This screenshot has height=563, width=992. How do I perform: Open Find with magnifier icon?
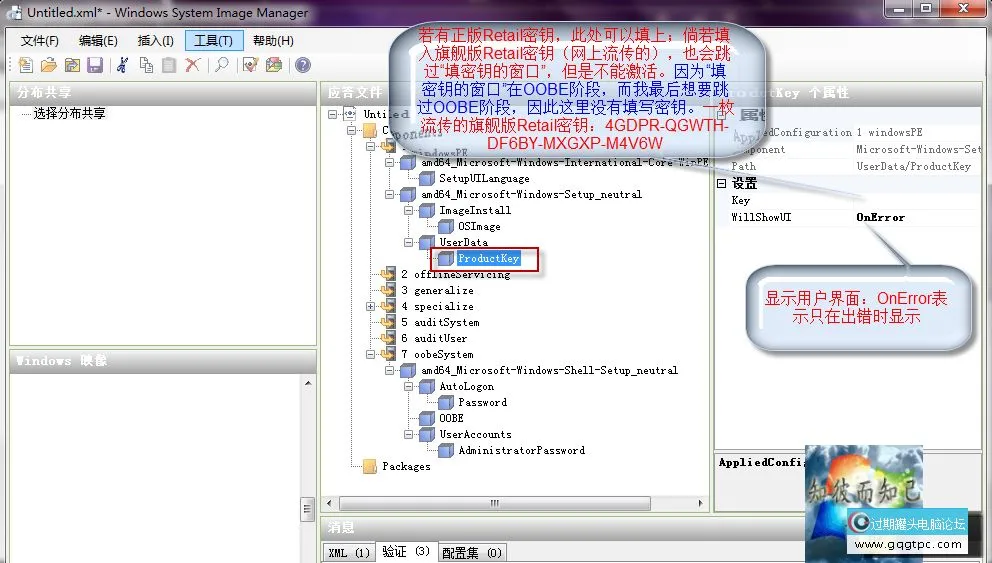tap(221, 65)
